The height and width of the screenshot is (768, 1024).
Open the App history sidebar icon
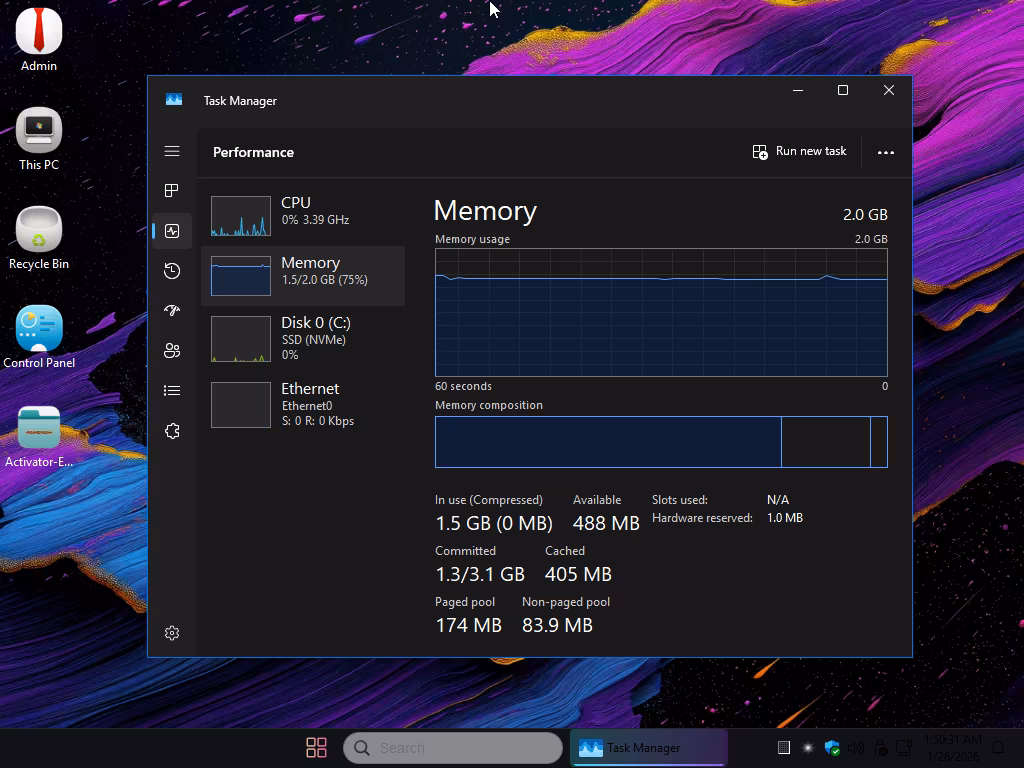(x=172, y=271)
